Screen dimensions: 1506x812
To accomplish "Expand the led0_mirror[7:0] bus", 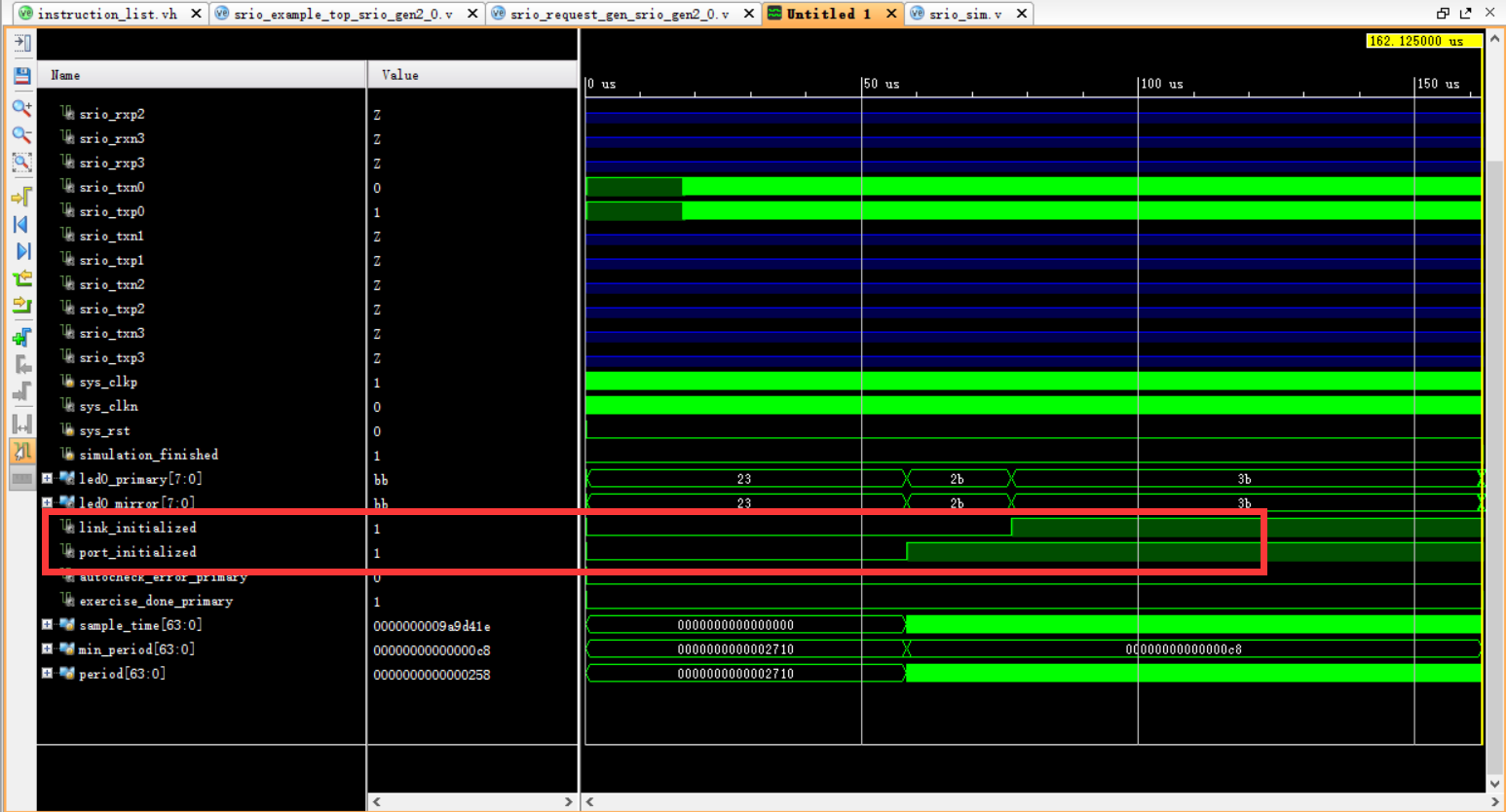I will tap(47, 503).
